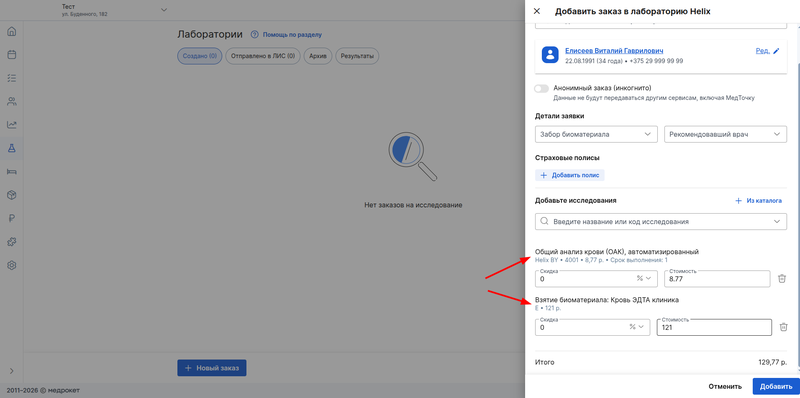Toggle Анонимный заказ (инкогнито) switch
Viewport: 800px width, 398px height.
pyautogui.click(x=541, y=89)
